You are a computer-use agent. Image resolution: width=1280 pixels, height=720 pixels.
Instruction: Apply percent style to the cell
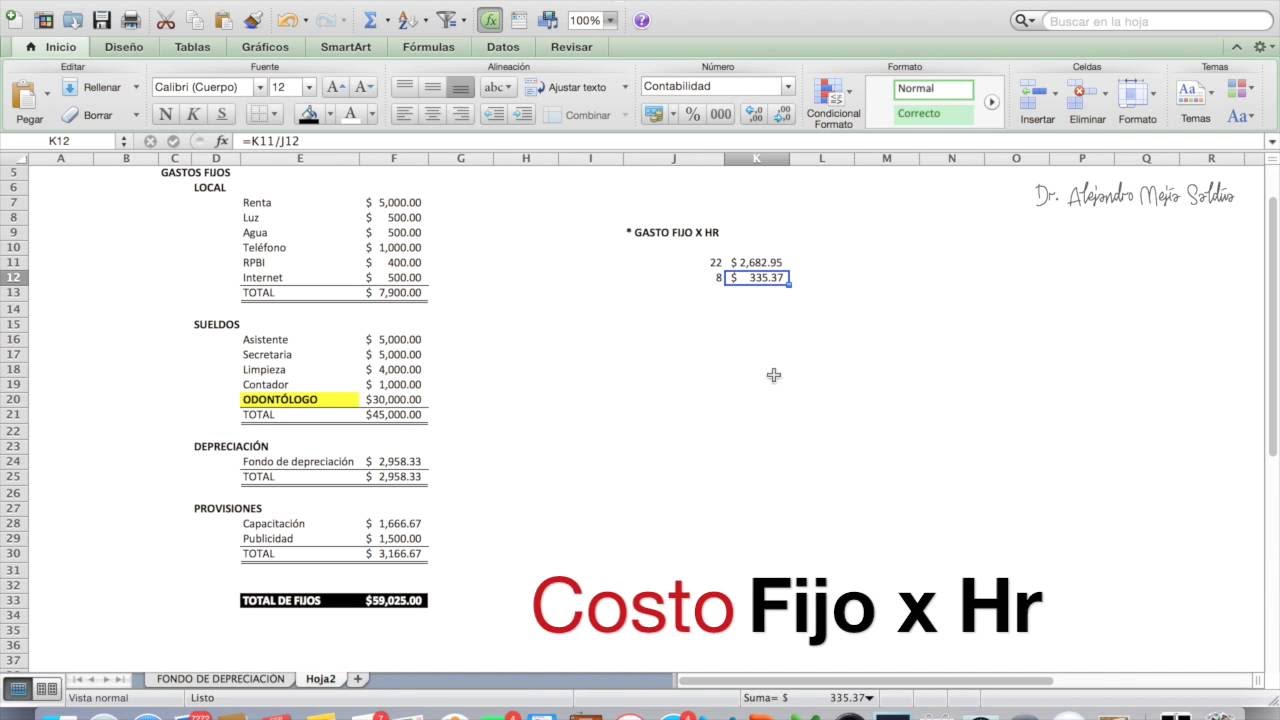[x=692, y=114]
